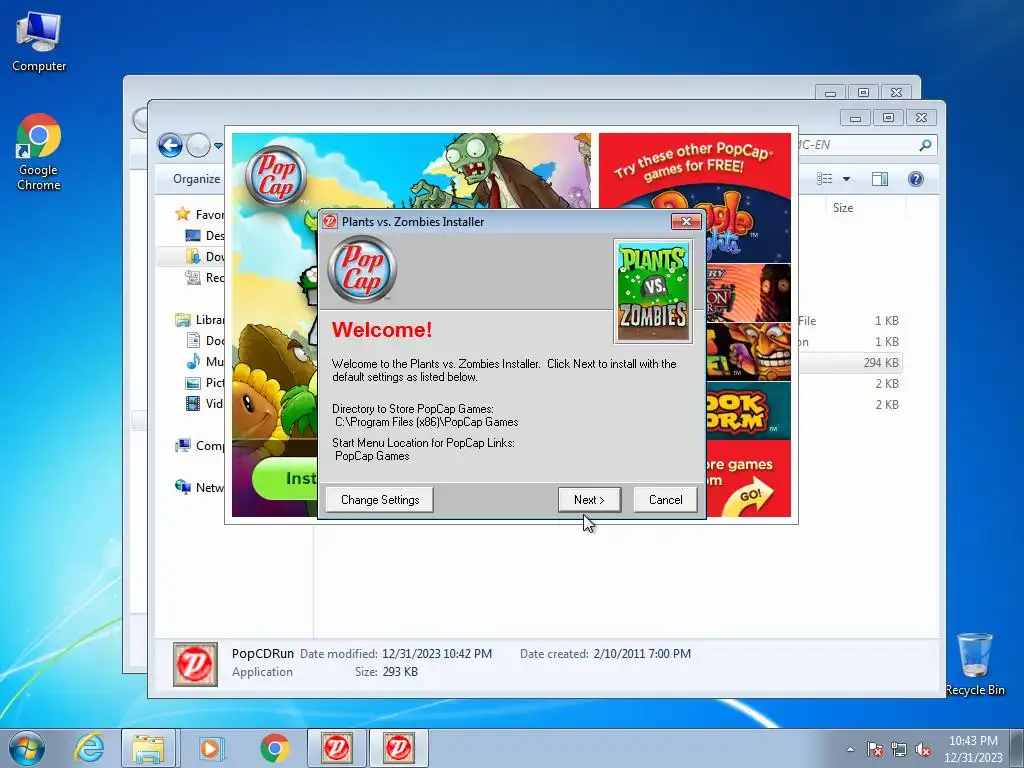Open the taskbar clock and date

coord(973,749)
